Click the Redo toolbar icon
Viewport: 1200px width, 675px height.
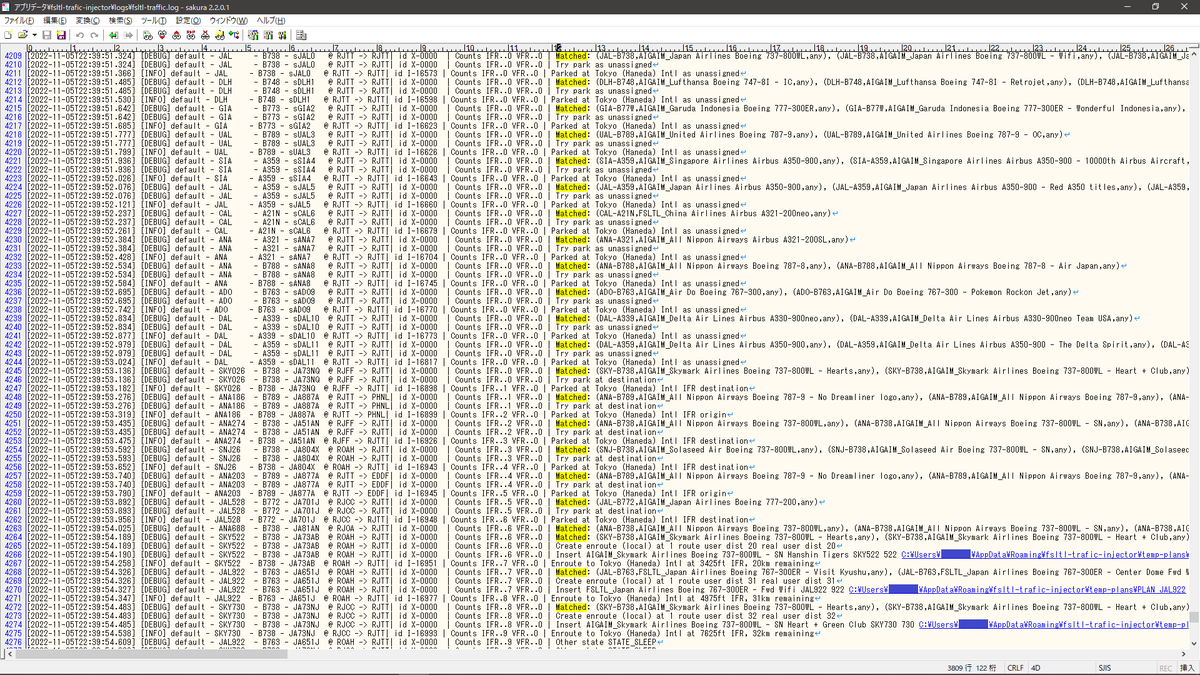click(x=94, y=35)
